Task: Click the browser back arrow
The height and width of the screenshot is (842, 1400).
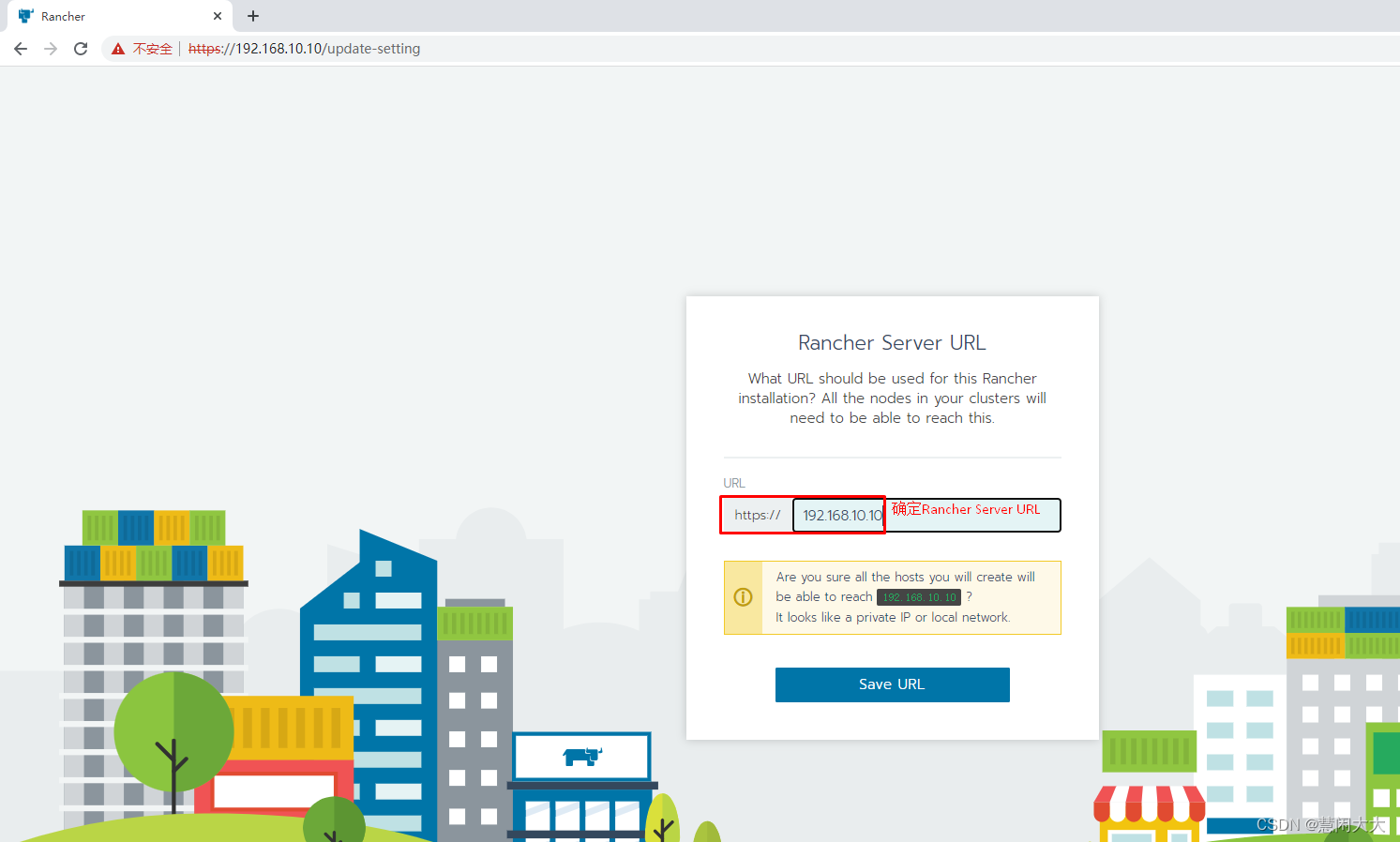Action: [21, 49]
